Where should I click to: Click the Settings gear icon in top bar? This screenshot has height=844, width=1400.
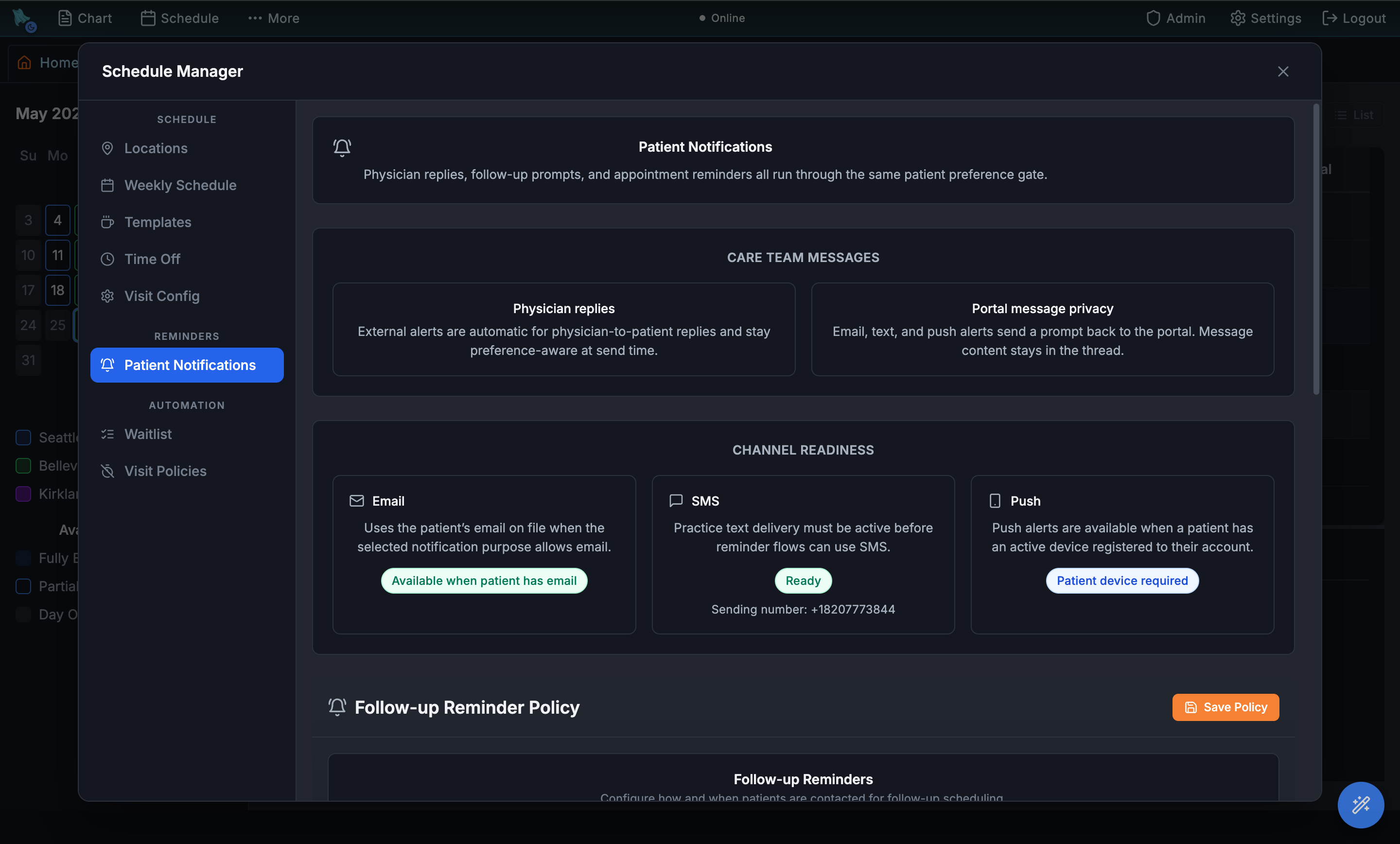[1238, 18]
